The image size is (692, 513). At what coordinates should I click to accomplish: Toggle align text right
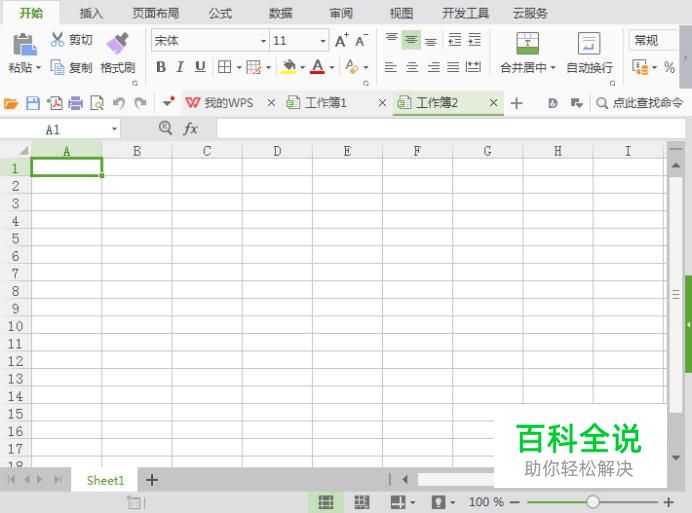pos(433,67)
